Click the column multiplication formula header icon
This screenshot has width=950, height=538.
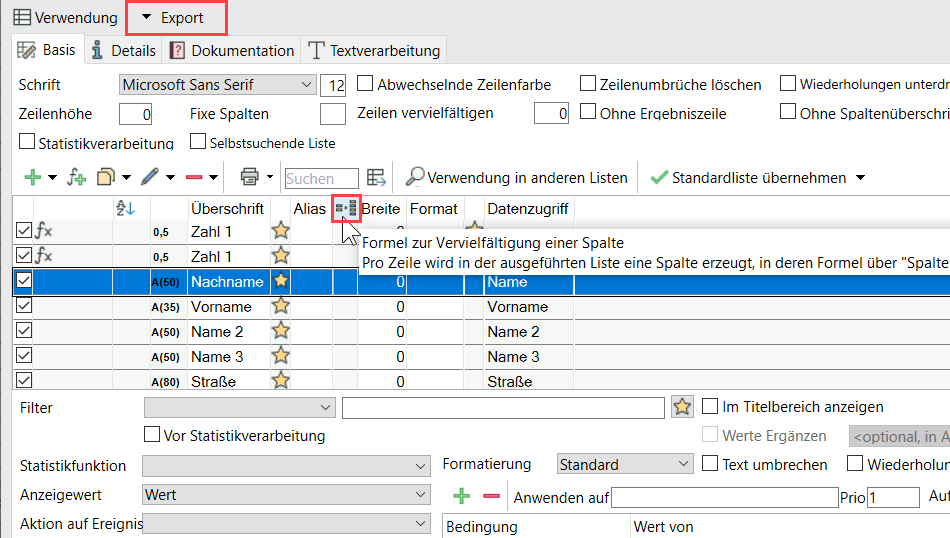pyautogui.click(x=346, y=208)
